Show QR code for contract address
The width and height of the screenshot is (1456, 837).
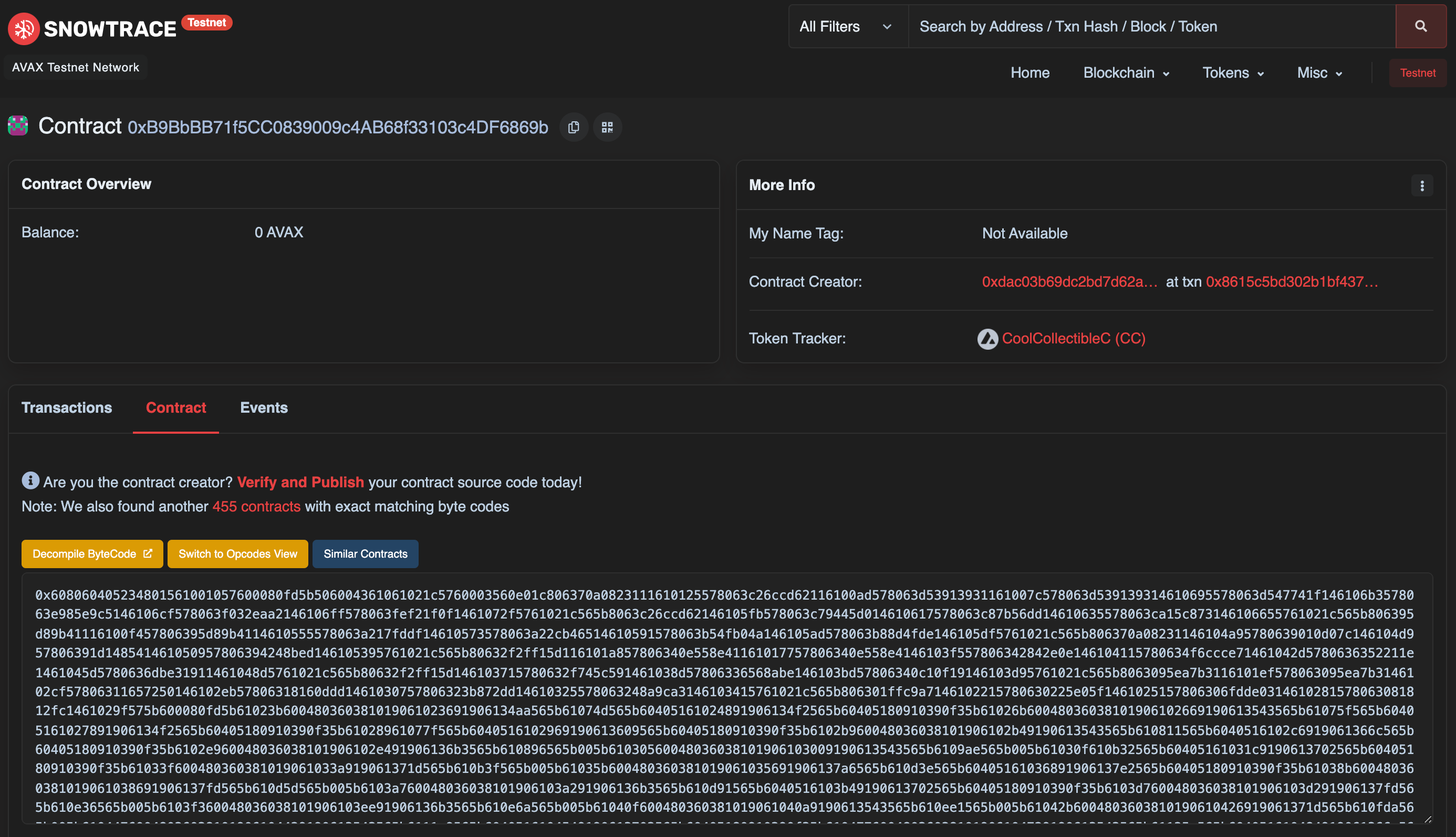point(607,127)
